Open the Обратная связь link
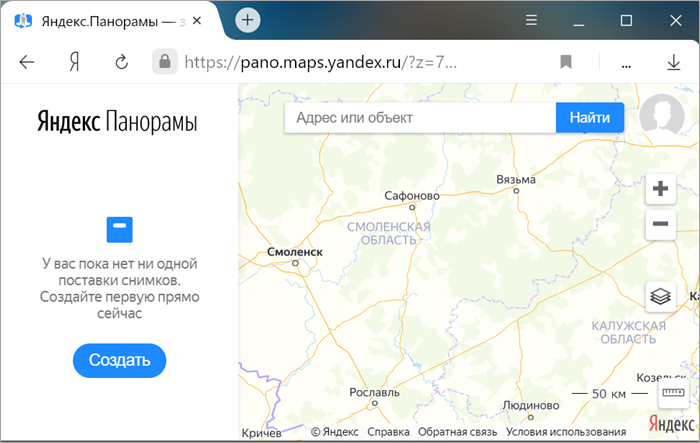 (x=458, y=432)
